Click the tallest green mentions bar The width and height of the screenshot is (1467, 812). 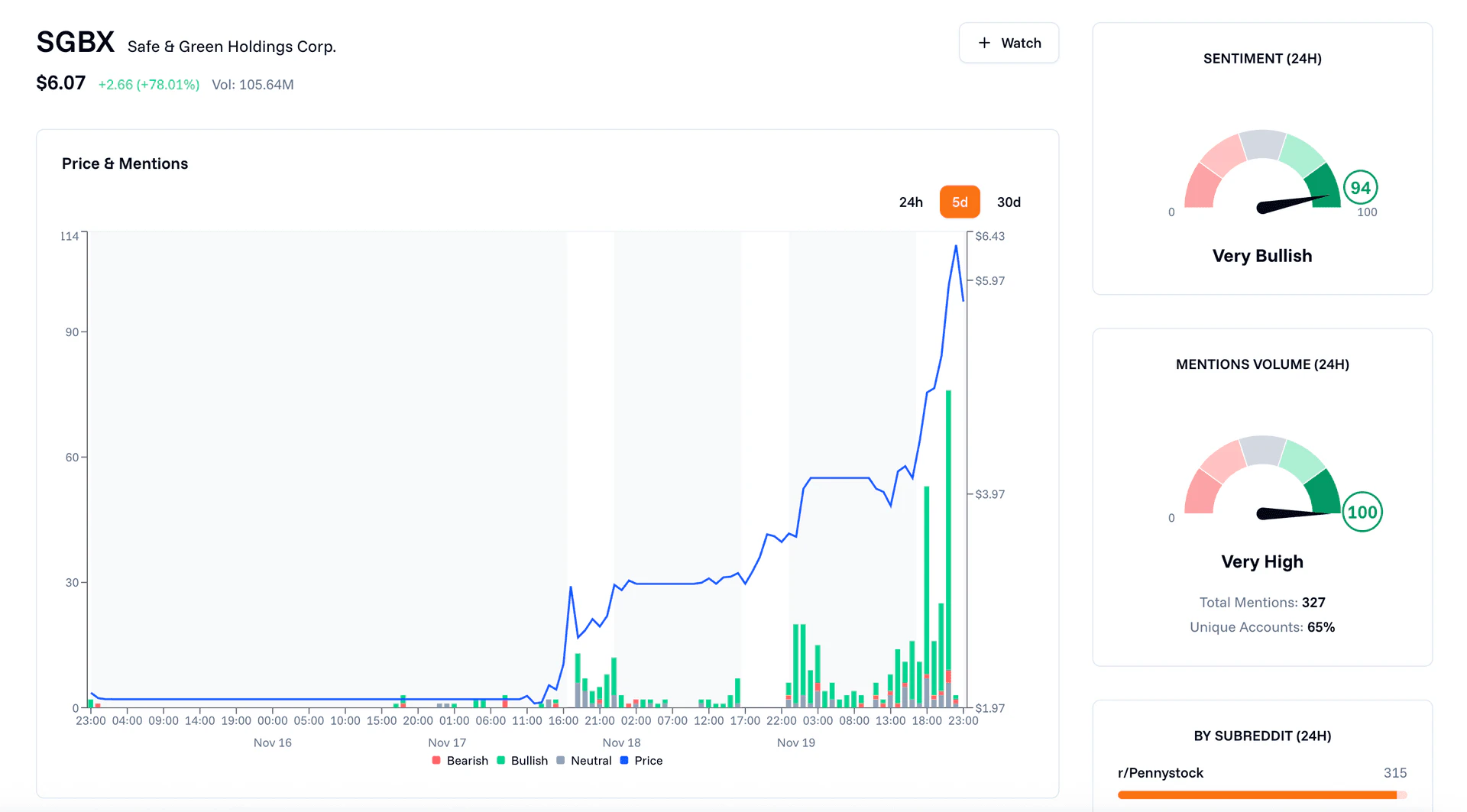pos(947,535)
